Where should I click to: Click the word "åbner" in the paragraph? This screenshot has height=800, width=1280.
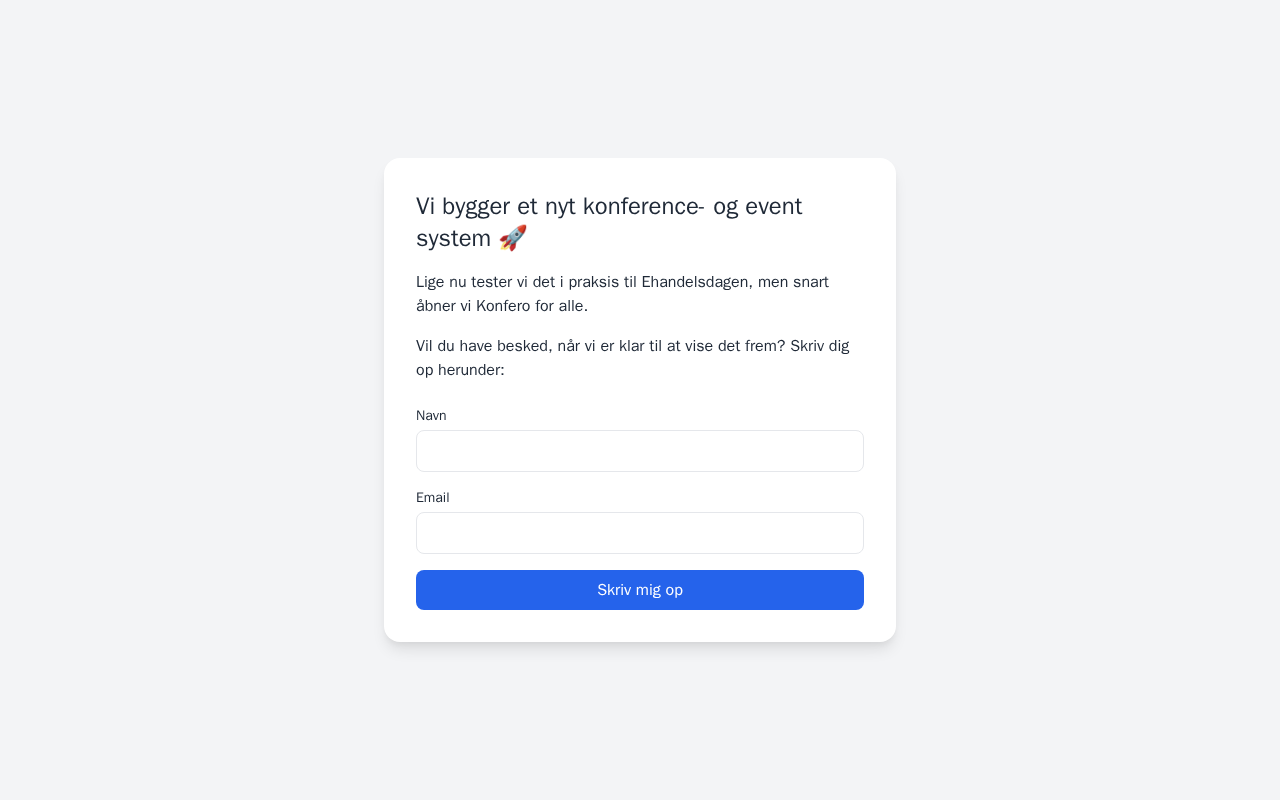point(436,306)
